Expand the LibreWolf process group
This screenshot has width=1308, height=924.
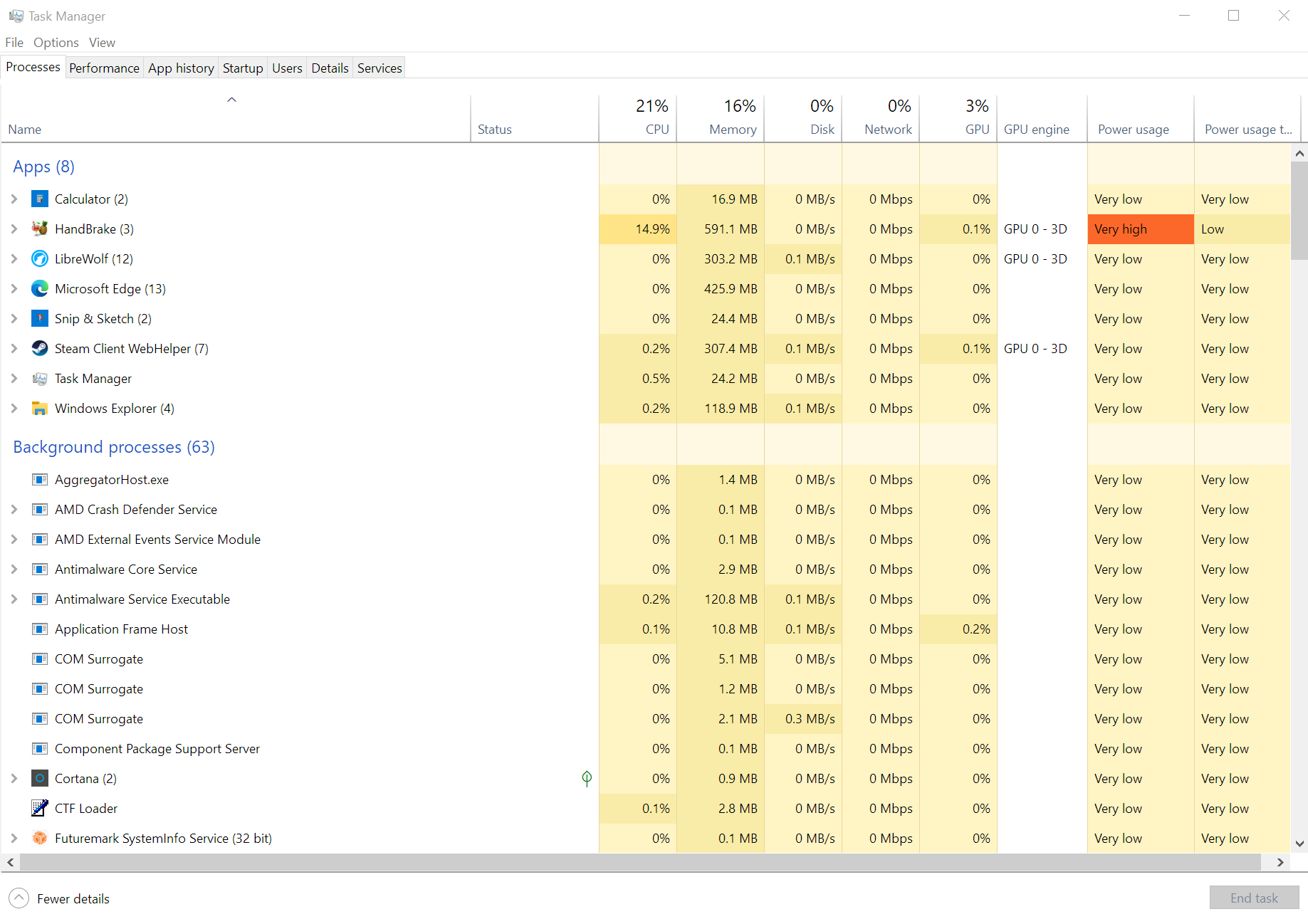pyautogui.click(x=14, y=259)
